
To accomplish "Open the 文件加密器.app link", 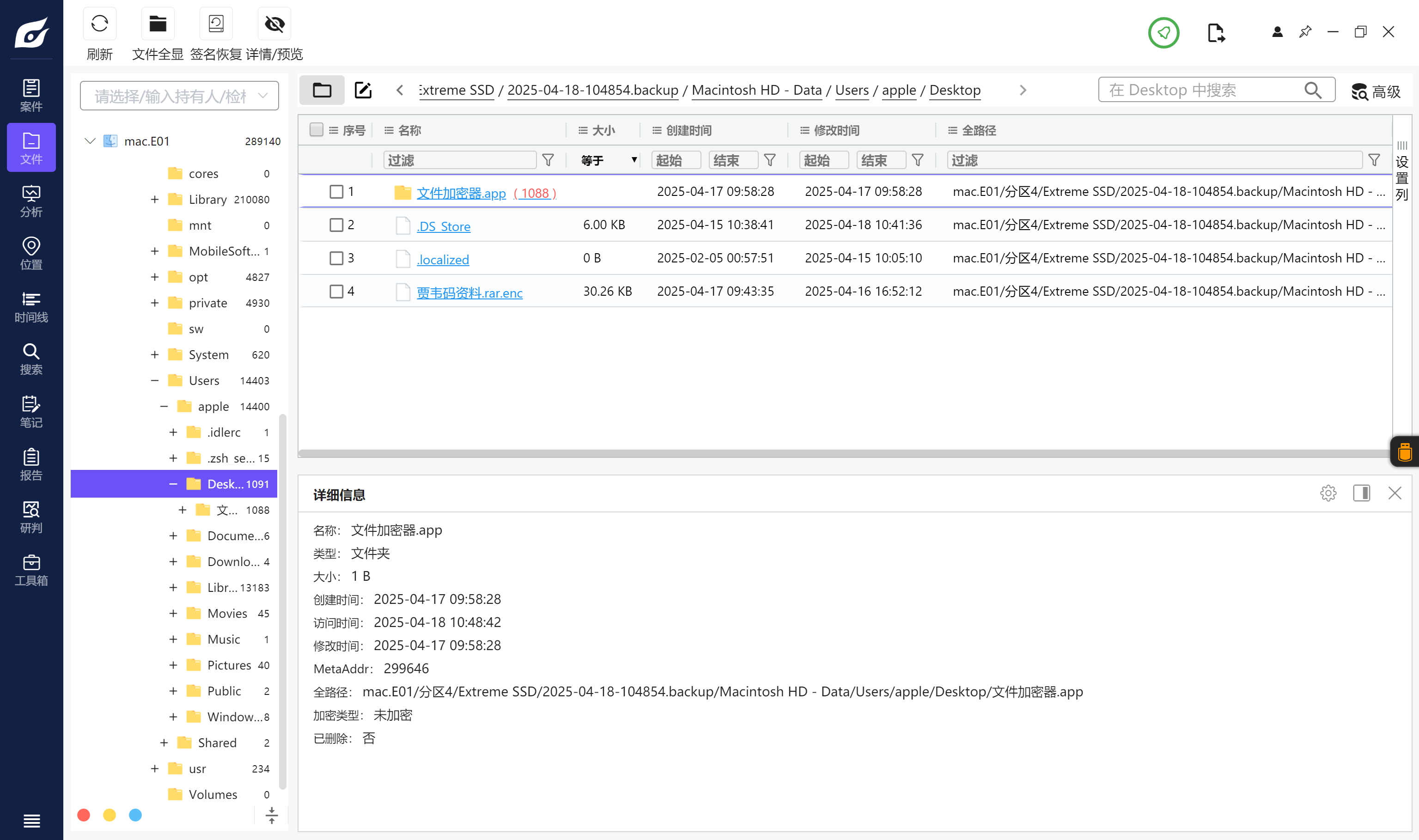I will click(x=461, y=193).
